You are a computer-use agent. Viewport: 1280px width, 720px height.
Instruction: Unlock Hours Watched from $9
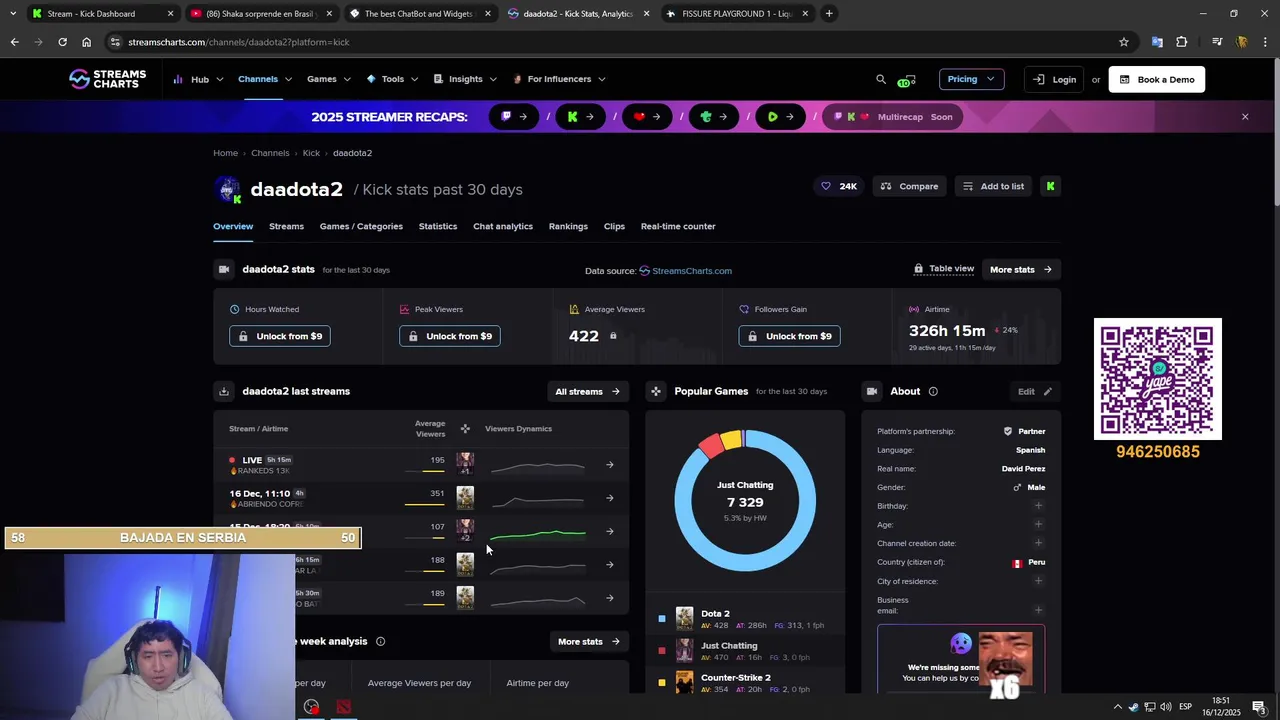click(280, 336)
